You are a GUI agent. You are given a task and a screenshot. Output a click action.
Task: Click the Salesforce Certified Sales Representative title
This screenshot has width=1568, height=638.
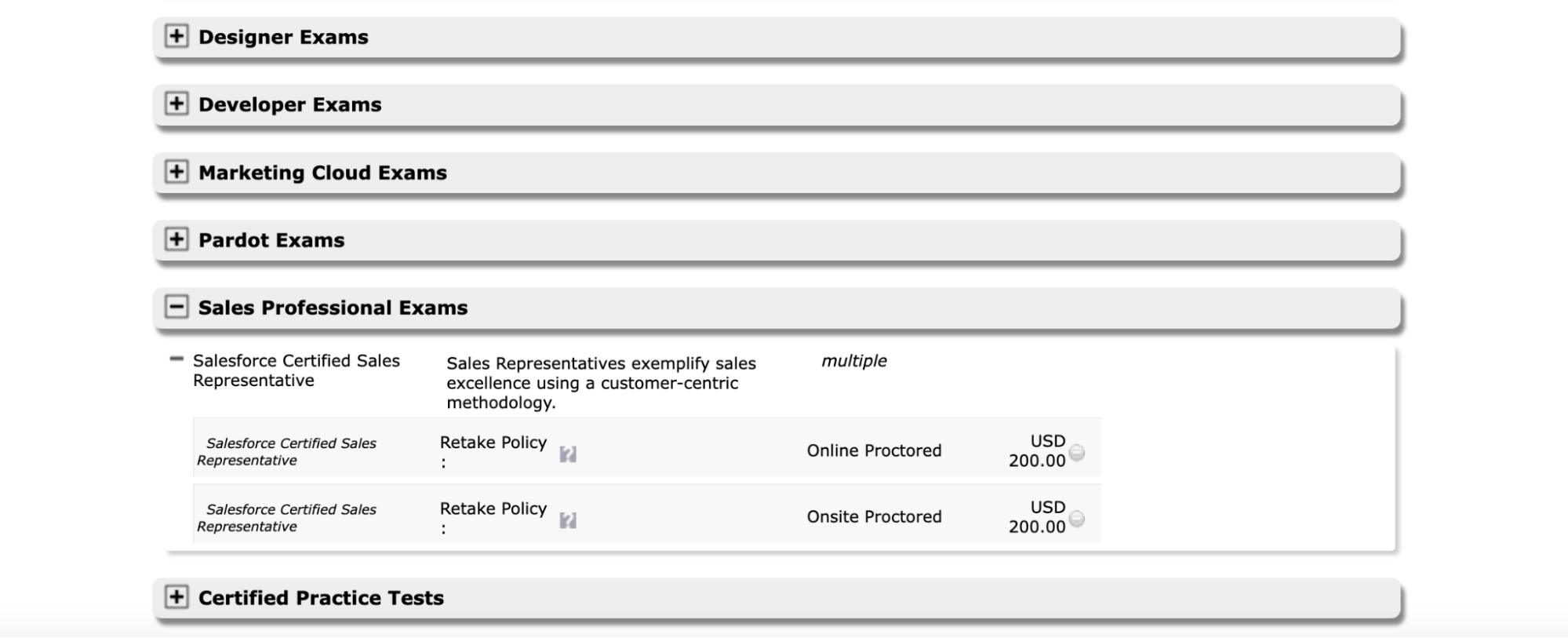297,370
